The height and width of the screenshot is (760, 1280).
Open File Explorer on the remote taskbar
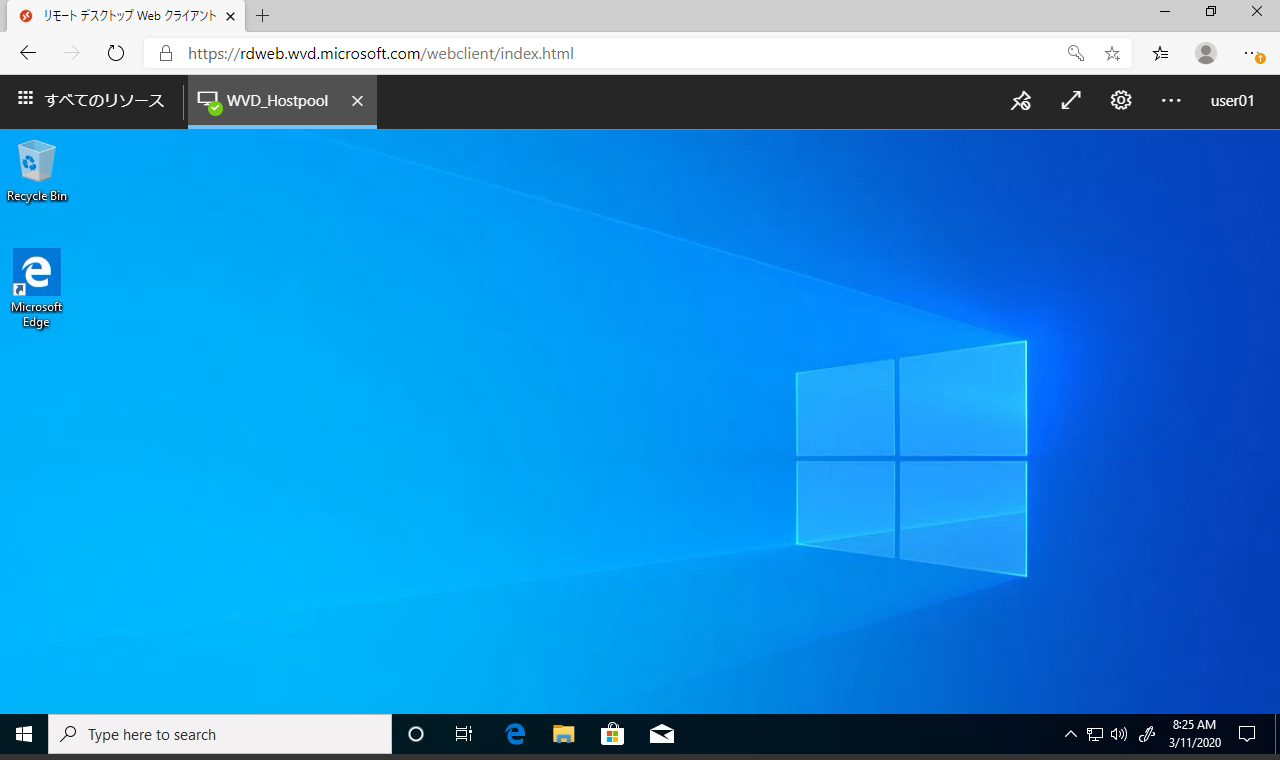564,734
